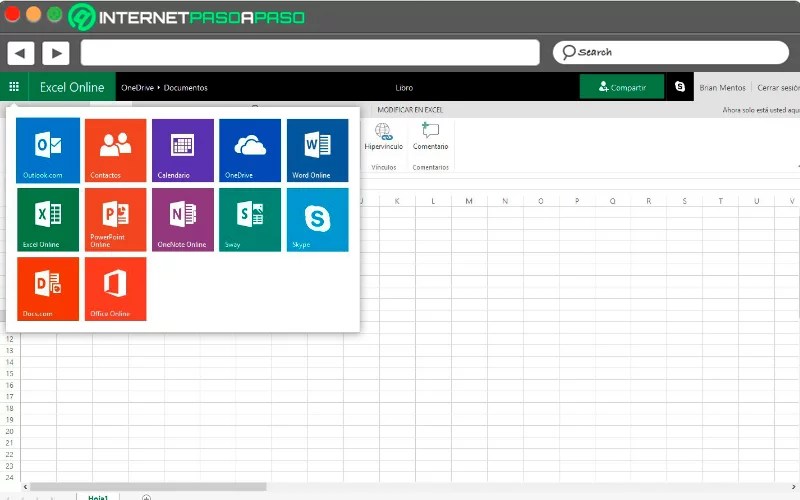Open OneNote Online tile

pyautogui.click(x=183, y=219)
